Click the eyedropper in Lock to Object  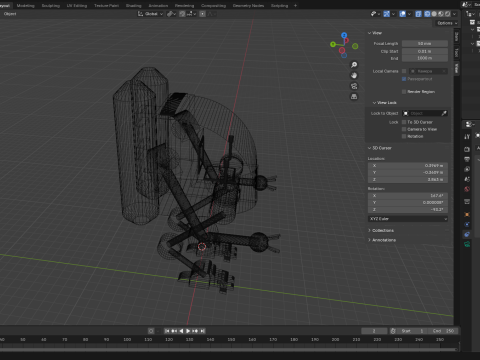pyautogui.click(x=444, y=113)
